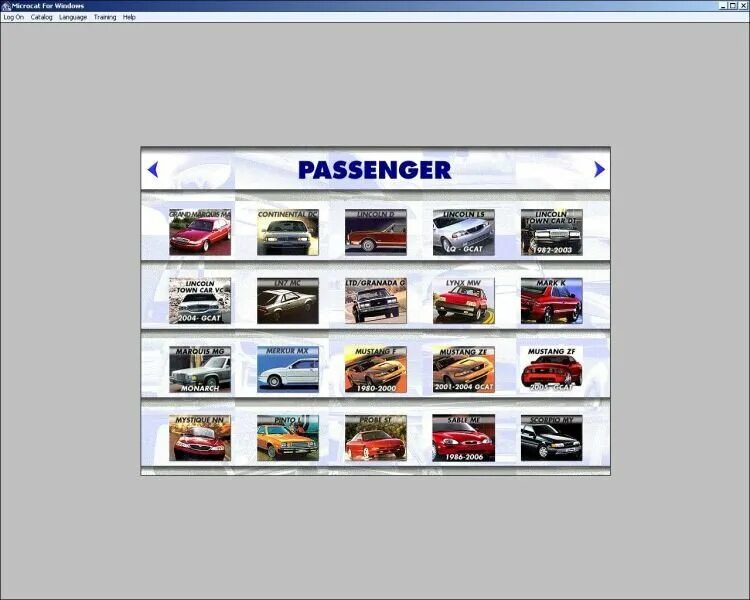Image resolution: width=750 pixels, height=600 pixels.
Task: Select the Mark K catalog
Action: (551, 301)
